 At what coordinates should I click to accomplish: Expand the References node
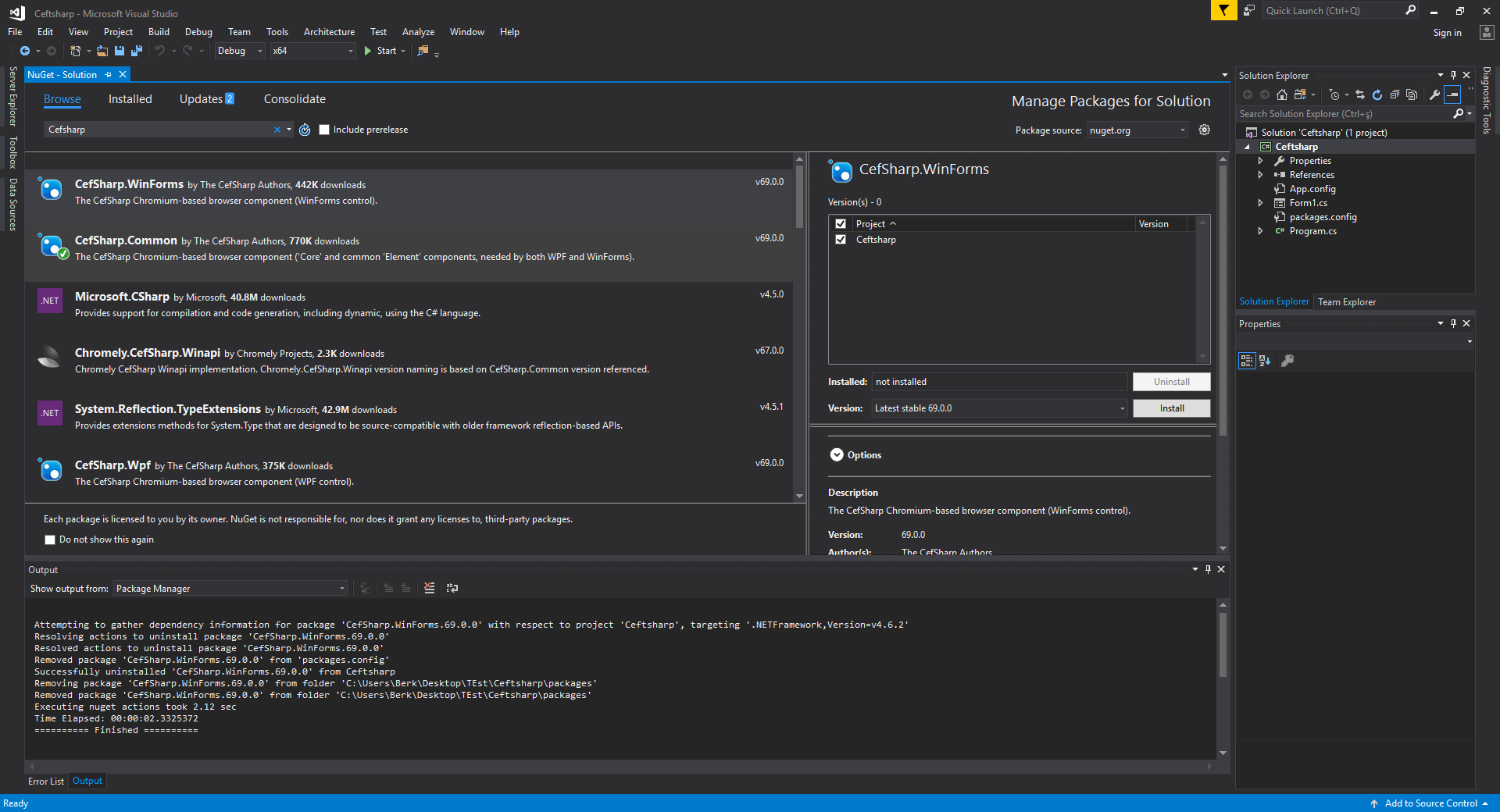click(x=1260, y=175)
